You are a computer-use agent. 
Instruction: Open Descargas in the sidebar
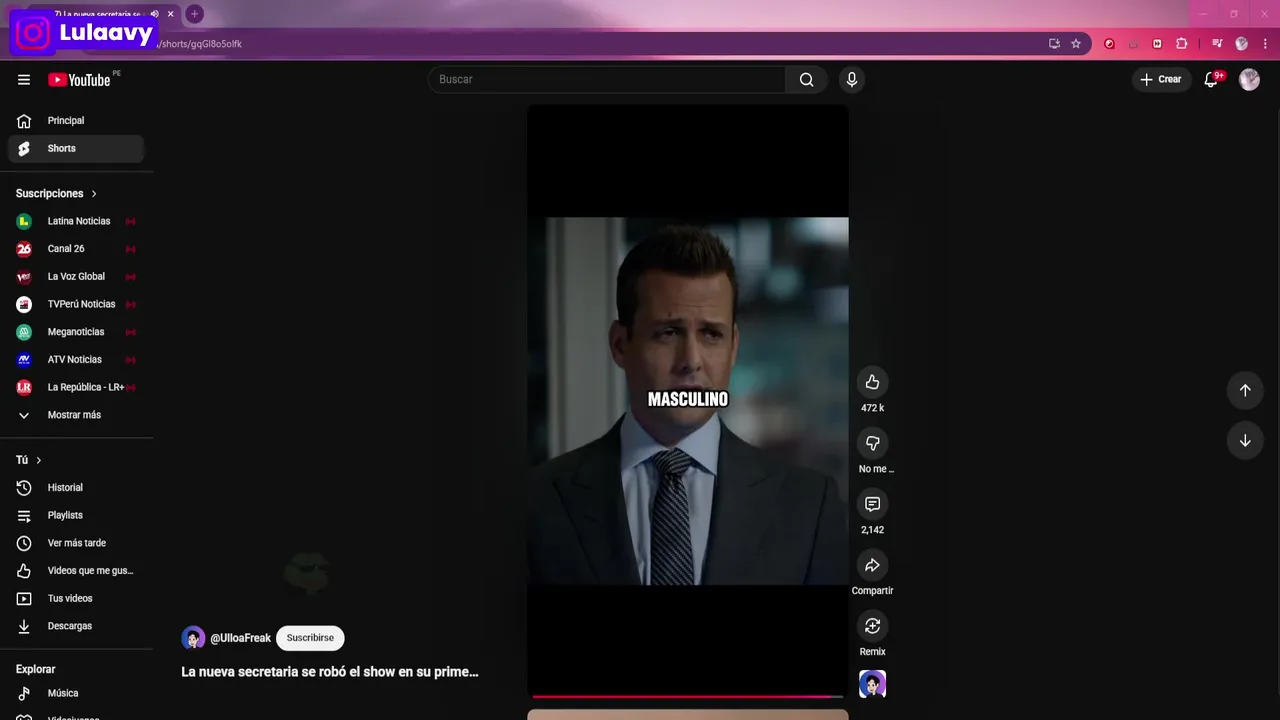(x=76, y=626)
